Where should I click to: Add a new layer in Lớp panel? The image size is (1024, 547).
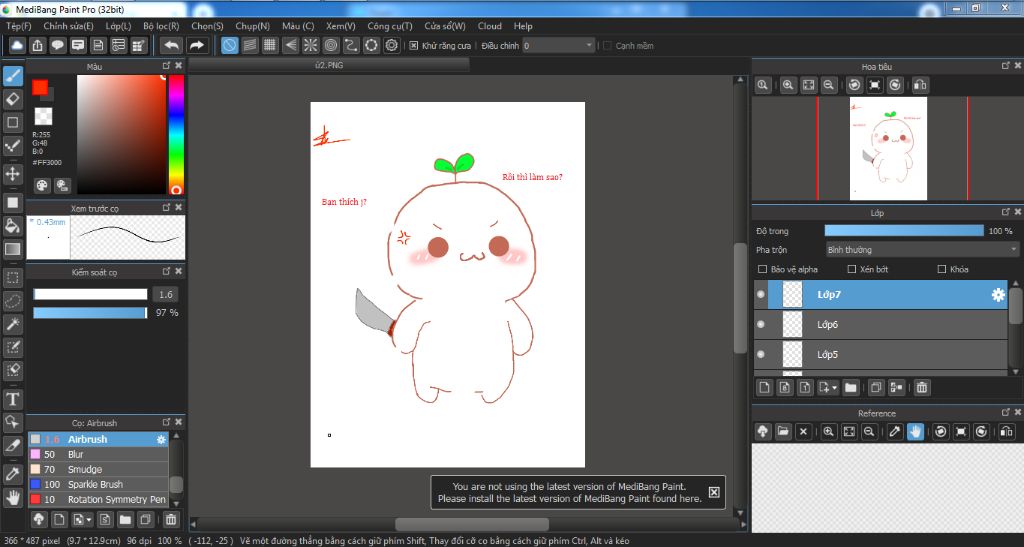[x=764, y=388]
